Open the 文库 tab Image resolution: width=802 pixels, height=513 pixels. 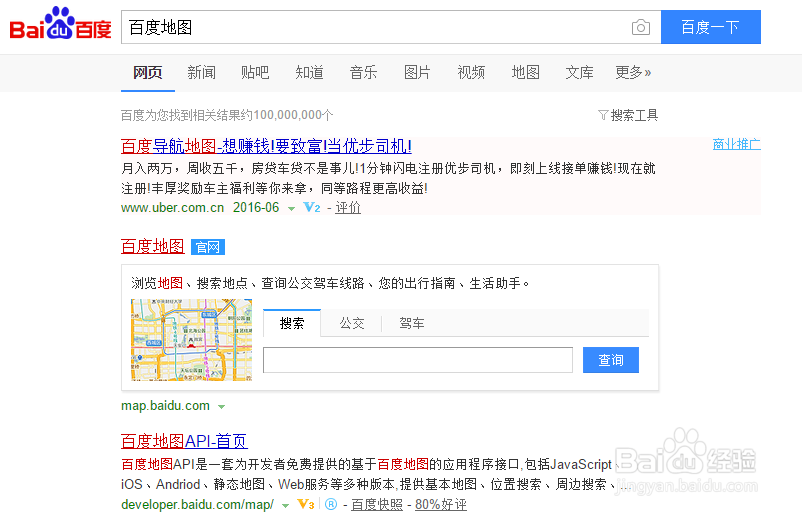point(580,73)
